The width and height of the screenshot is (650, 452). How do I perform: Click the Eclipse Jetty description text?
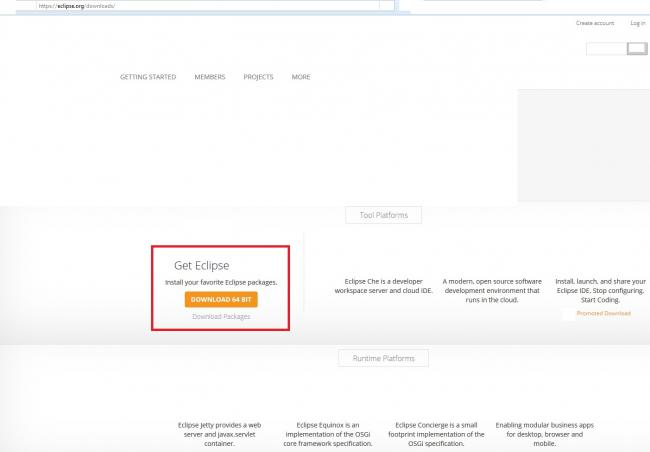[219, 434]
